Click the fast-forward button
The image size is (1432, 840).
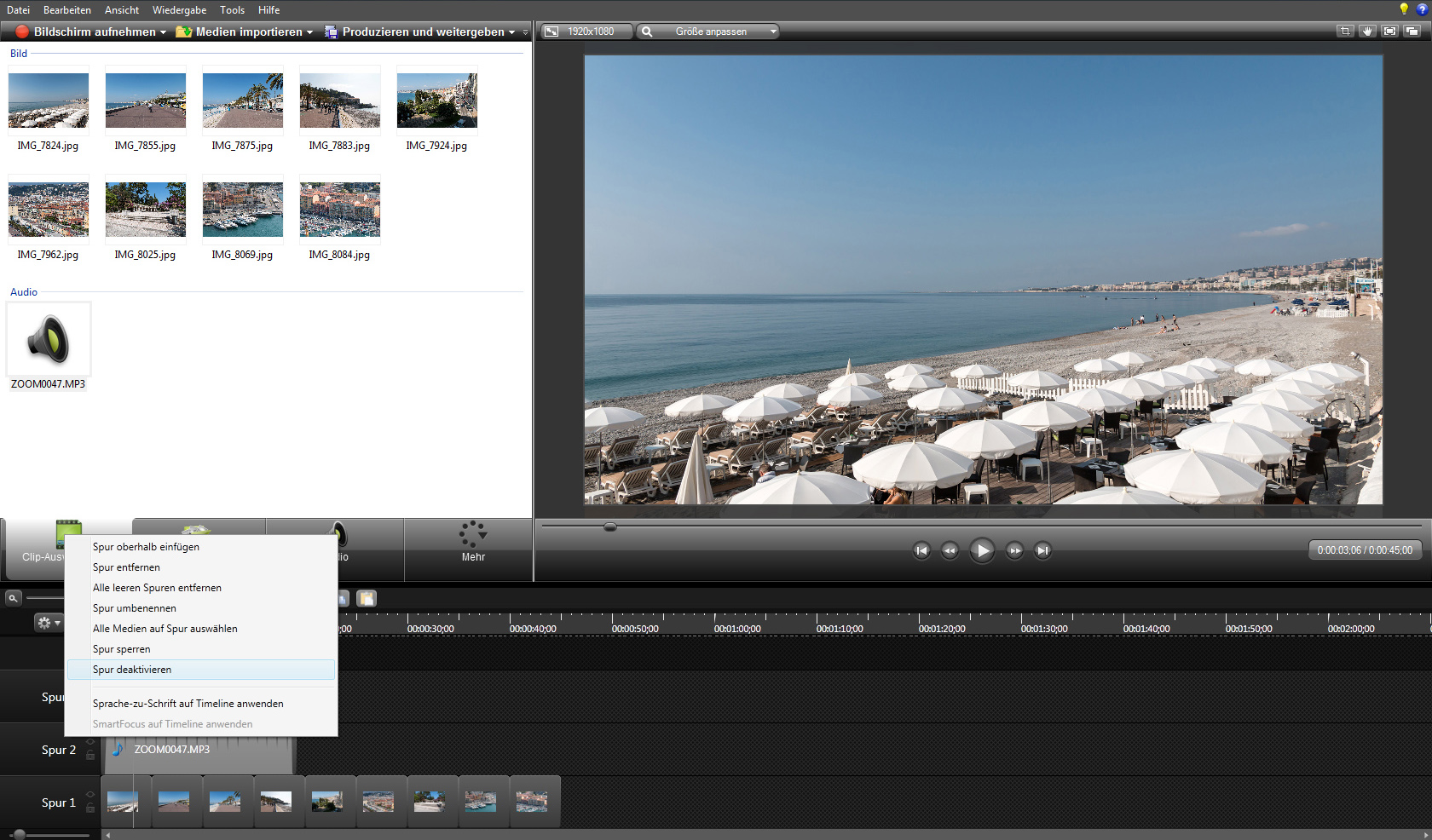coord(1014,550)
